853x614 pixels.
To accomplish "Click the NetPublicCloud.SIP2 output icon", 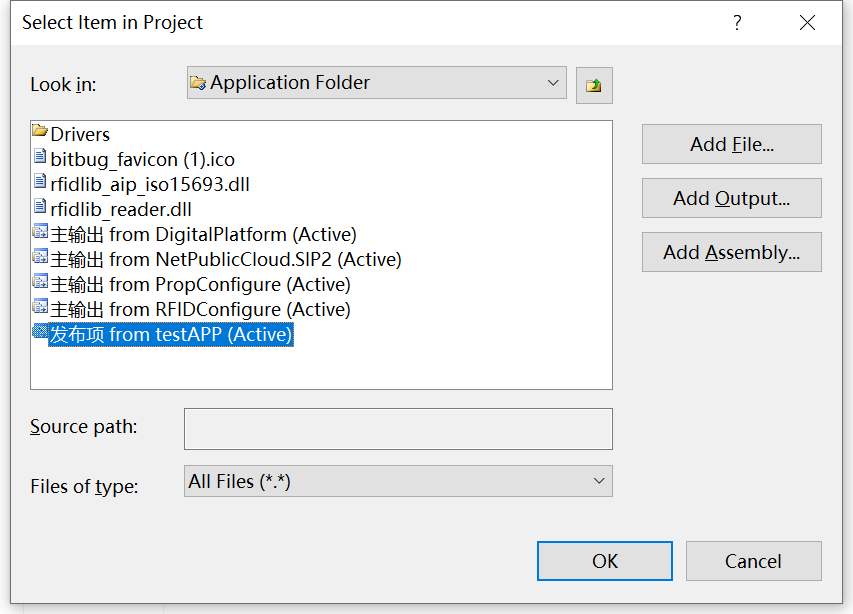I will pyautogui.click(x=40, y=258).
